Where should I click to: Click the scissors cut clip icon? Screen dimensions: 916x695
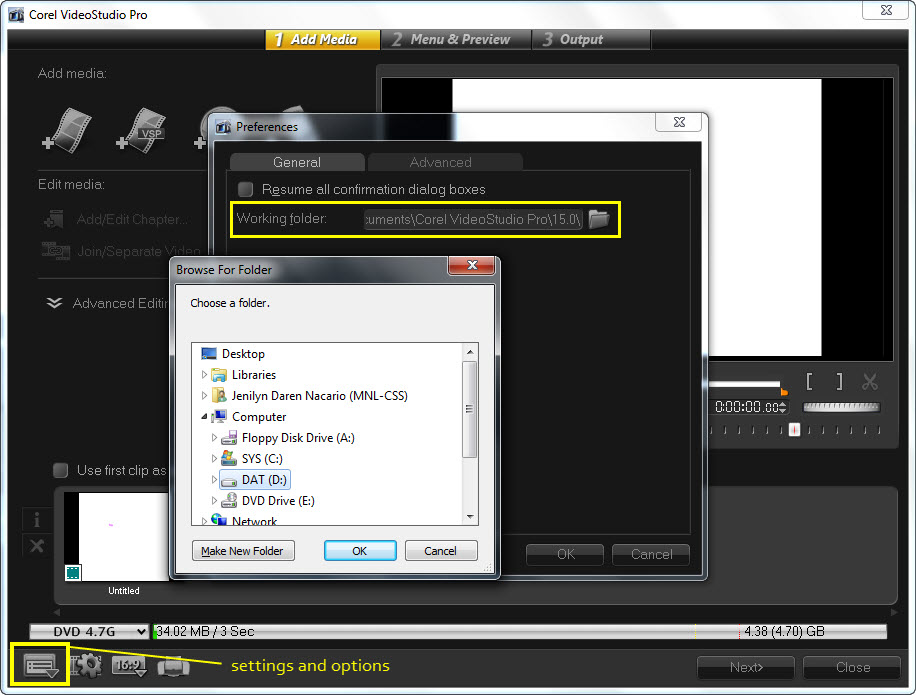[x=870, y=382]
